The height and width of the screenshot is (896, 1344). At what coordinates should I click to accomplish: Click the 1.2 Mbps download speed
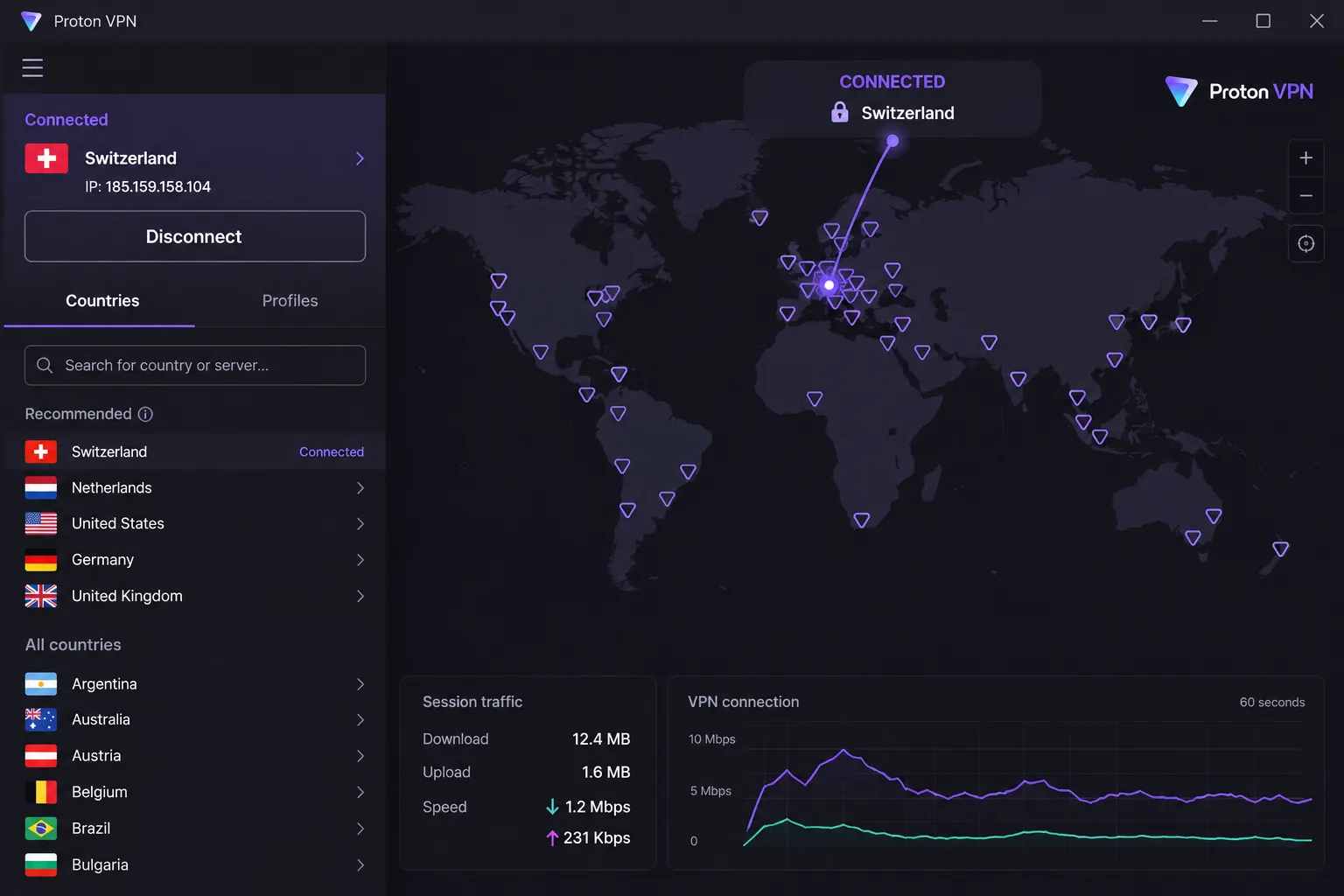(x=598, y=807)
